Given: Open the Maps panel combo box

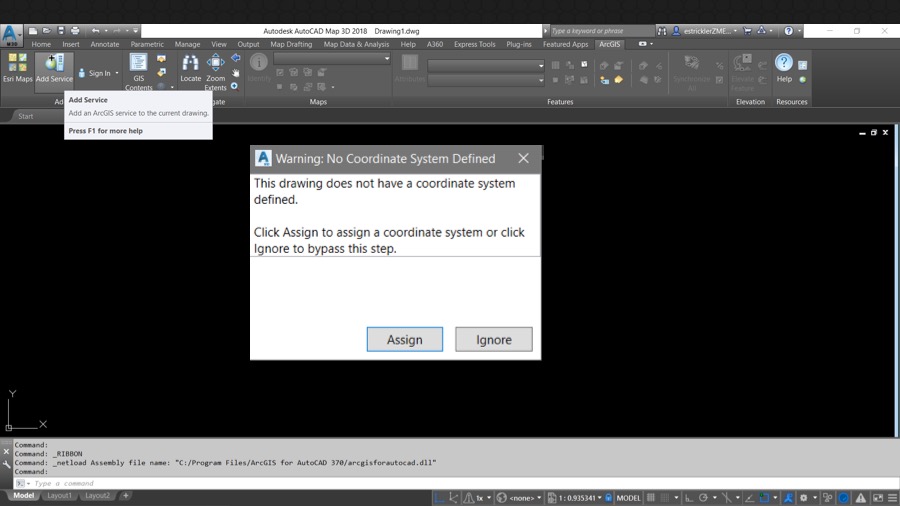Looking at the screenshot, I should [x=332, y=59].
